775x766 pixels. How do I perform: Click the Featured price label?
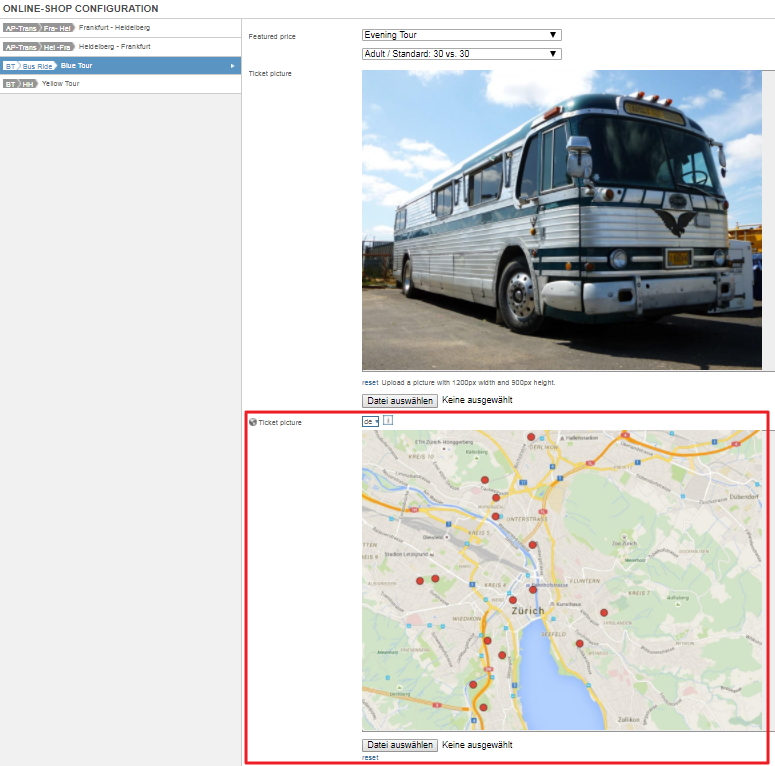point(272,37)
